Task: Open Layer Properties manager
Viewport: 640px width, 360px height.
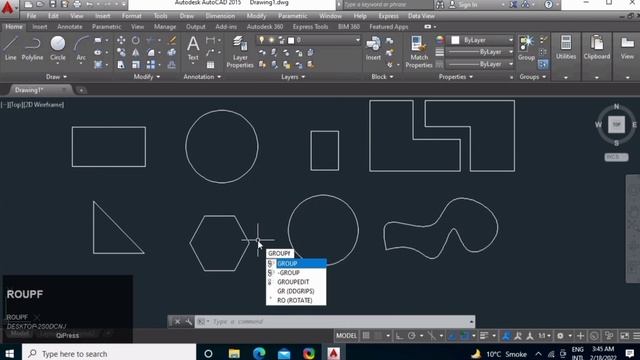Action: 240,51
